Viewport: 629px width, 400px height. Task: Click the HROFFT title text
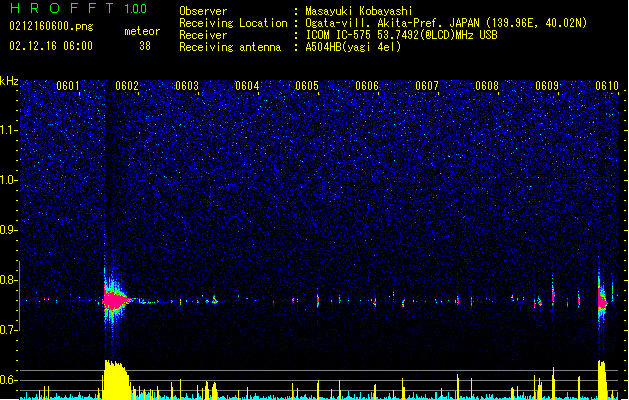pyautogui.click(x=62, y=8)
